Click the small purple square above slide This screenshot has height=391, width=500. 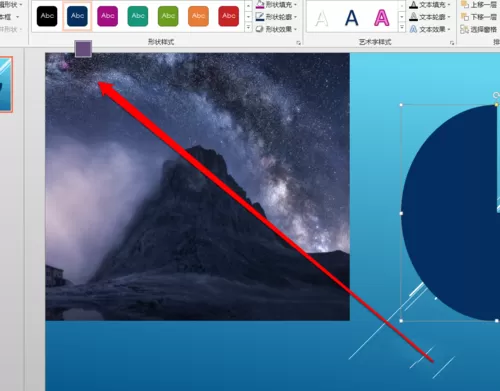point(83,49)
